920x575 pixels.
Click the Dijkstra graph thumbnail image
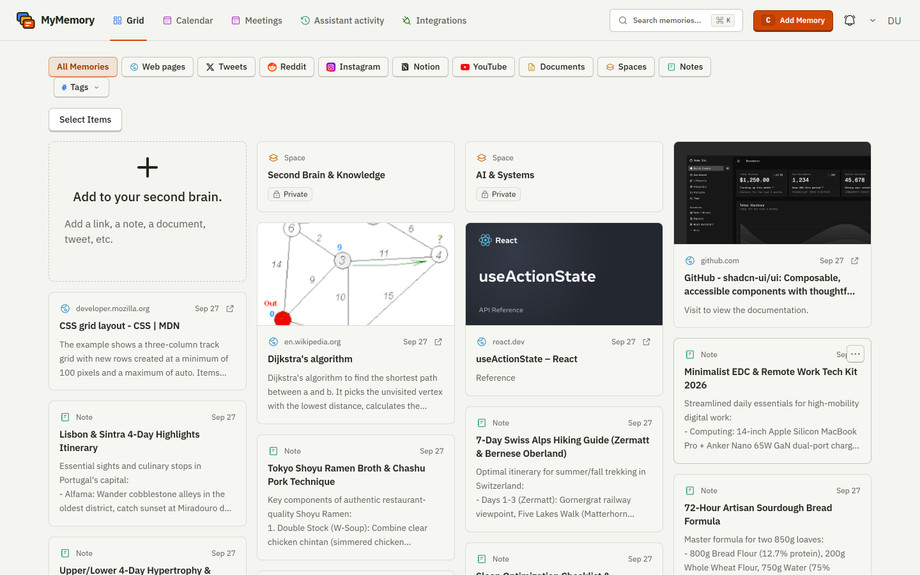tap(356, 274)
